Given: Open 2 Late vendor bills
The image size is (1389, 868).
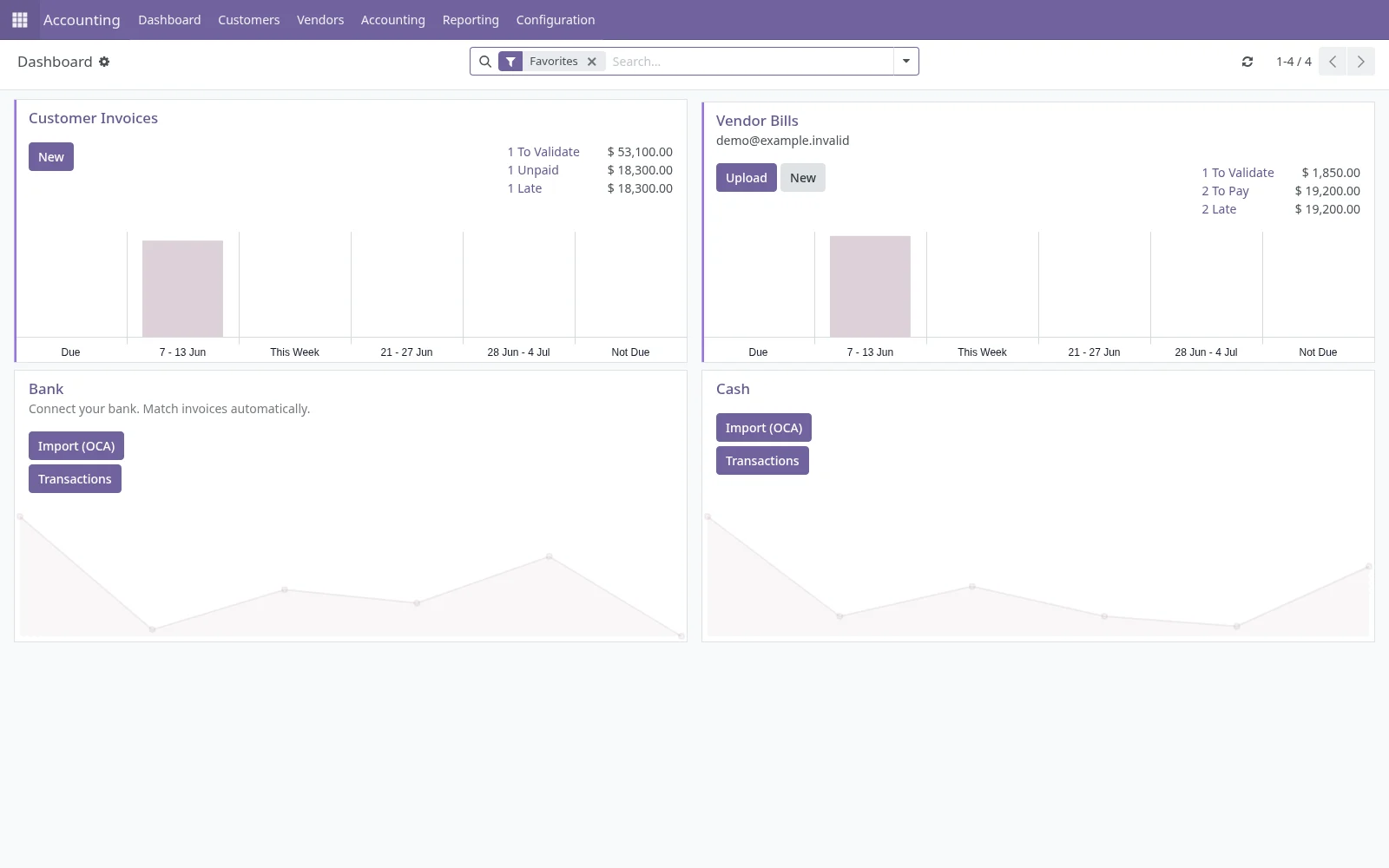Looking at the screenshot, I should [1219, 209].
